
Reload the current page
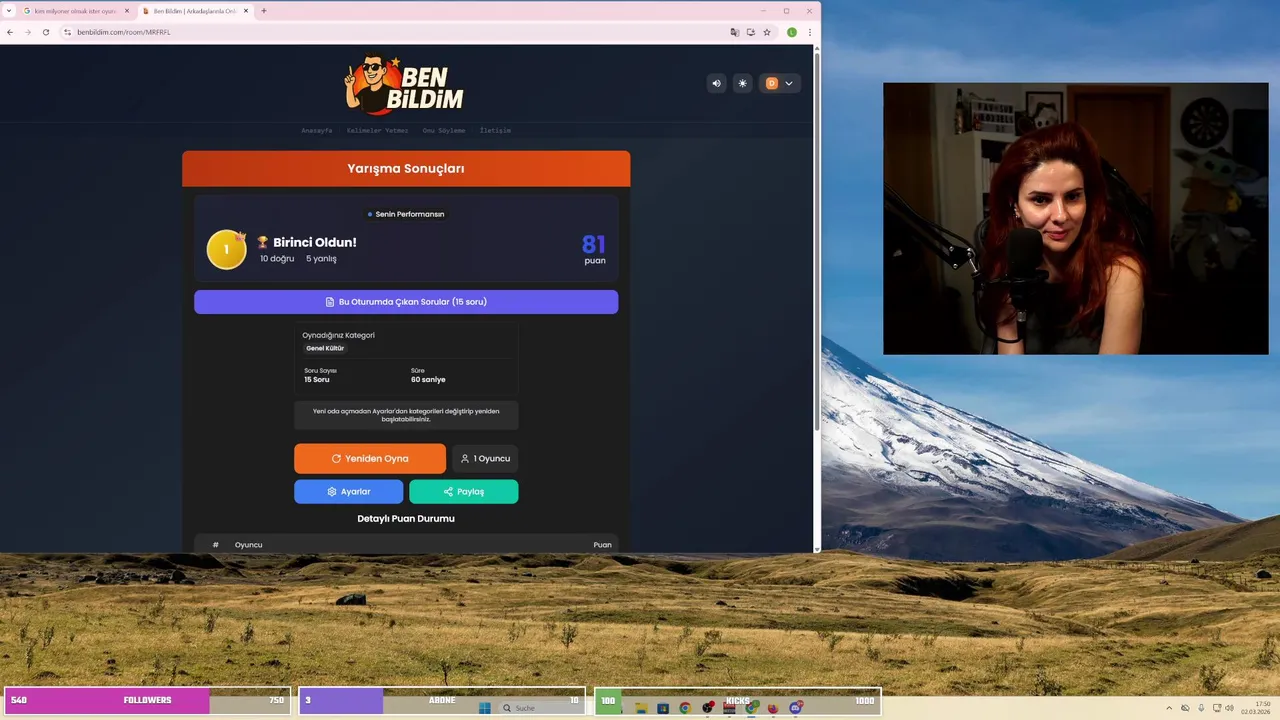click(x=46, y=32)
